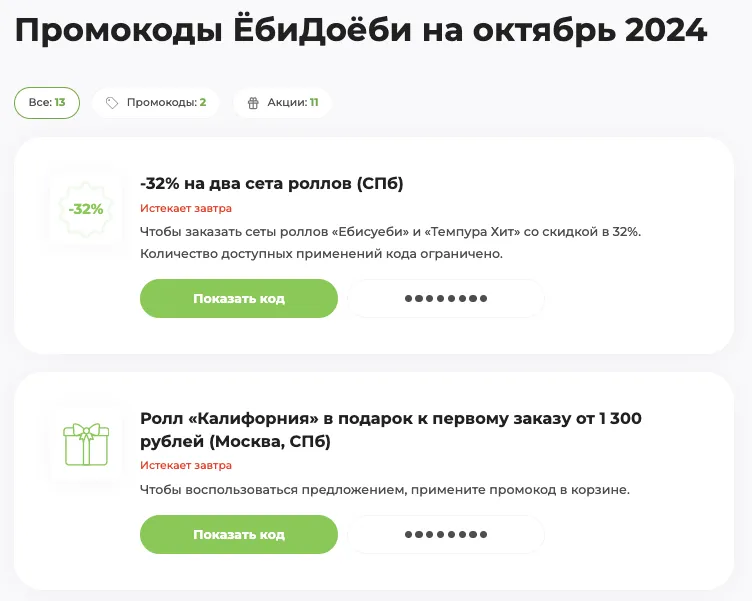Image resolution: width=752 pixels, height=601 pixels.
Task: Click the green gift box icon
Action: (x=86, y=444)
